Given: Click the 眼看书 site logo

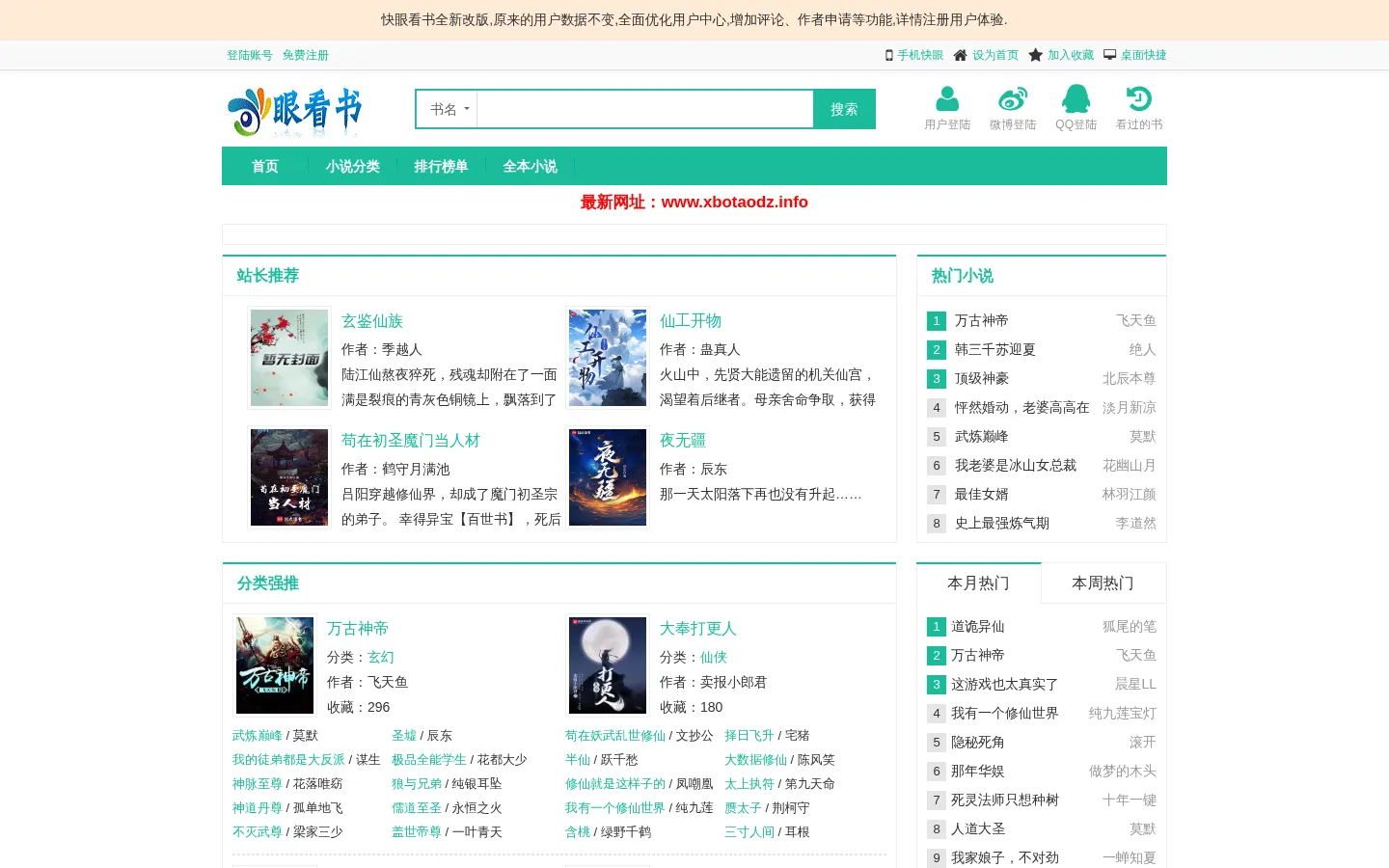Looking at the screenshot, I should click(x=295, y=111).
